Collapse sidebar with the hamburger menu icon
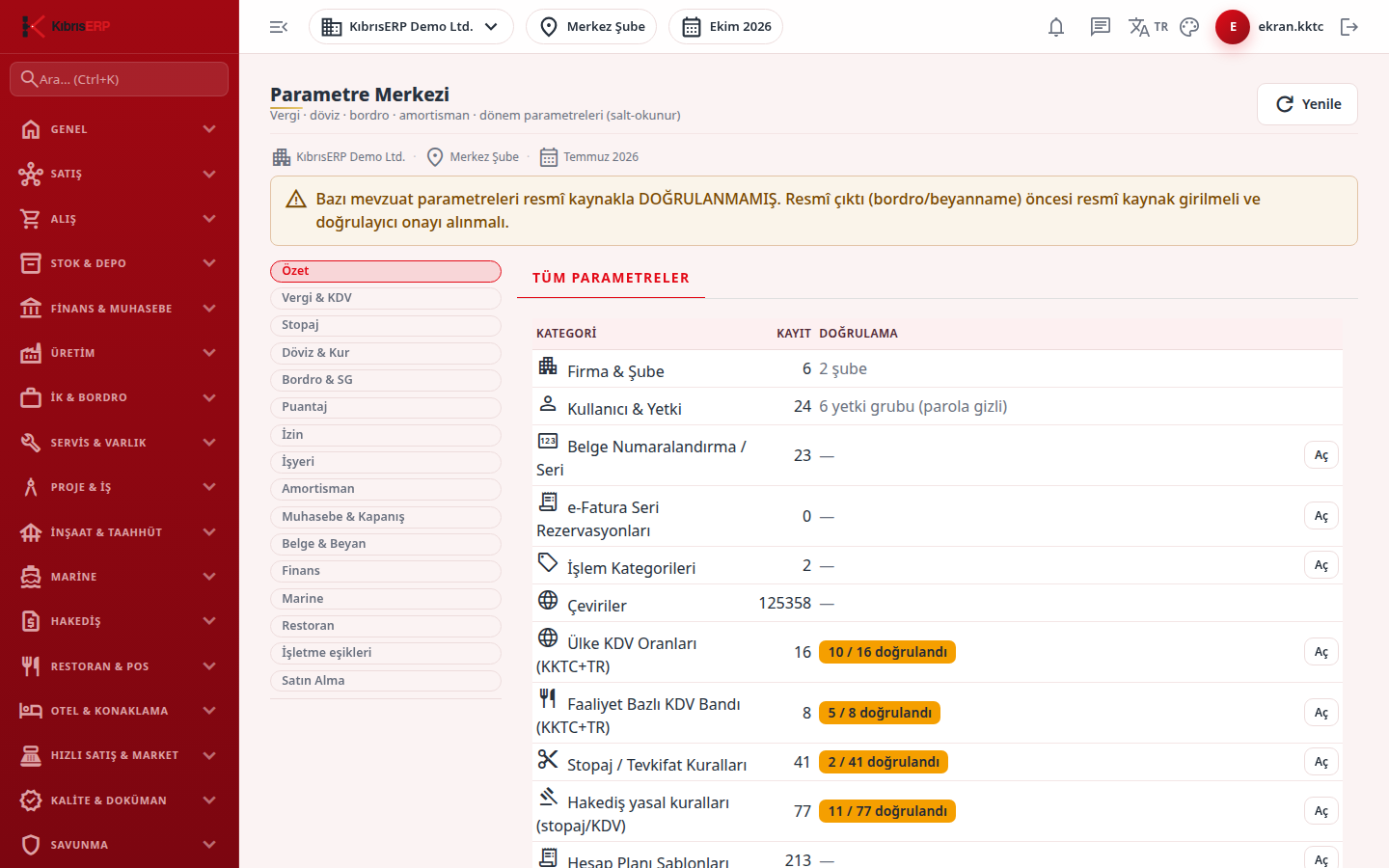1389x868 pixels. pos(279,27)
